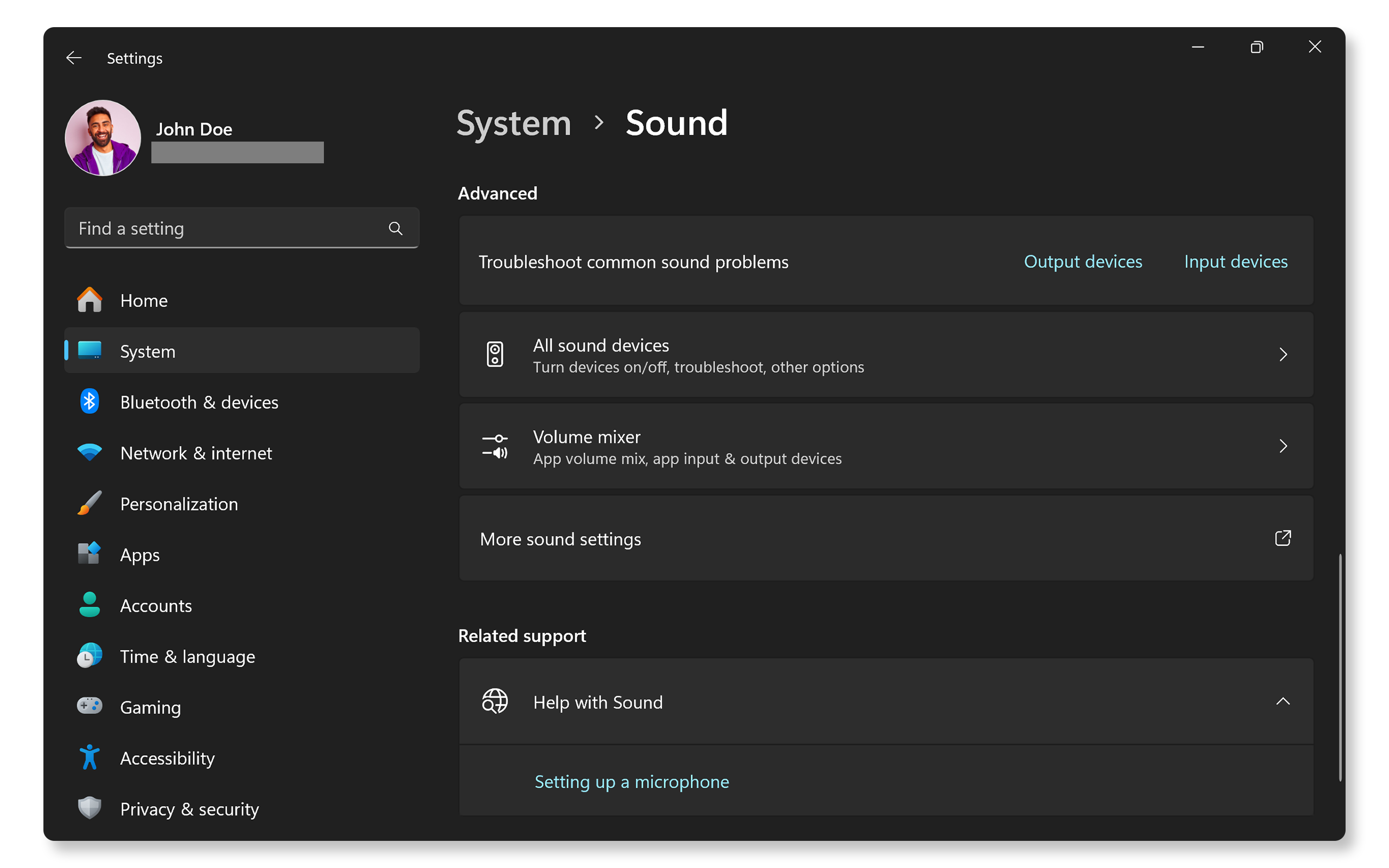Select the Accounts menu item
The width and height of the screenshot is (1389, 868).
pyautogui.click(x=156, y=605)
